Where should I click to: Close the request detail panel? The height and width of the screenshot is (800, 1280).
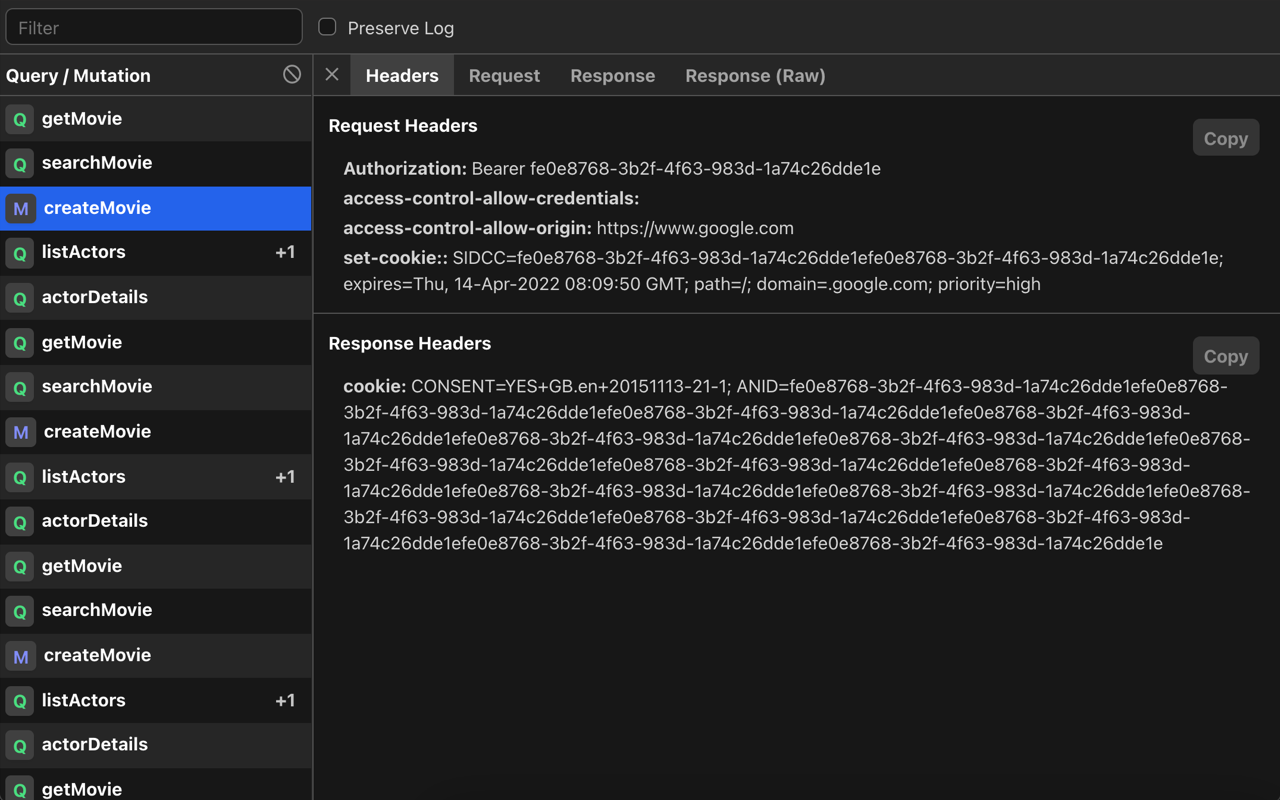point(331,74)
